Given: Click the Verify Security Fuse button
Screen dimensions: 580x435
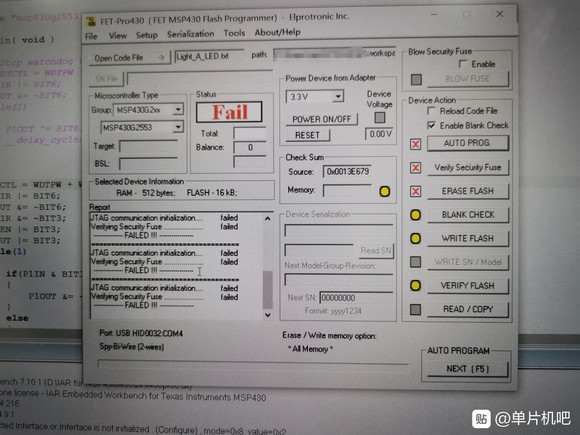Looking at the screenshot, I should pyautogui.click(x=468, y=167).
